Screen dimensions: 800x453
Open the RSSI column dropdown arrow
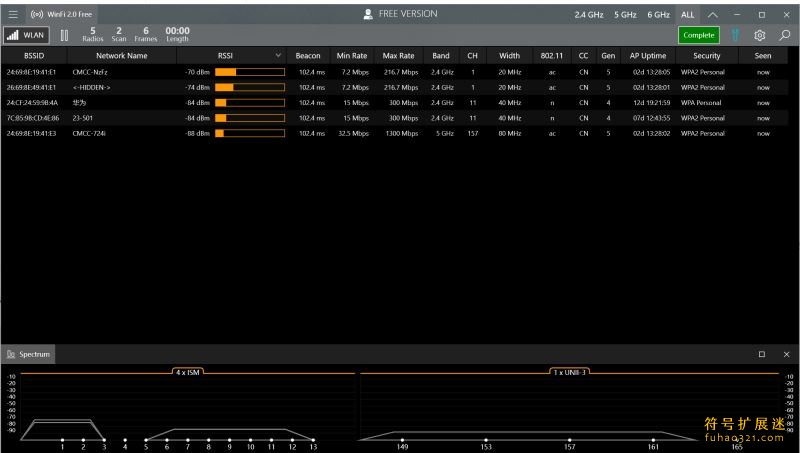click(278, 55)
